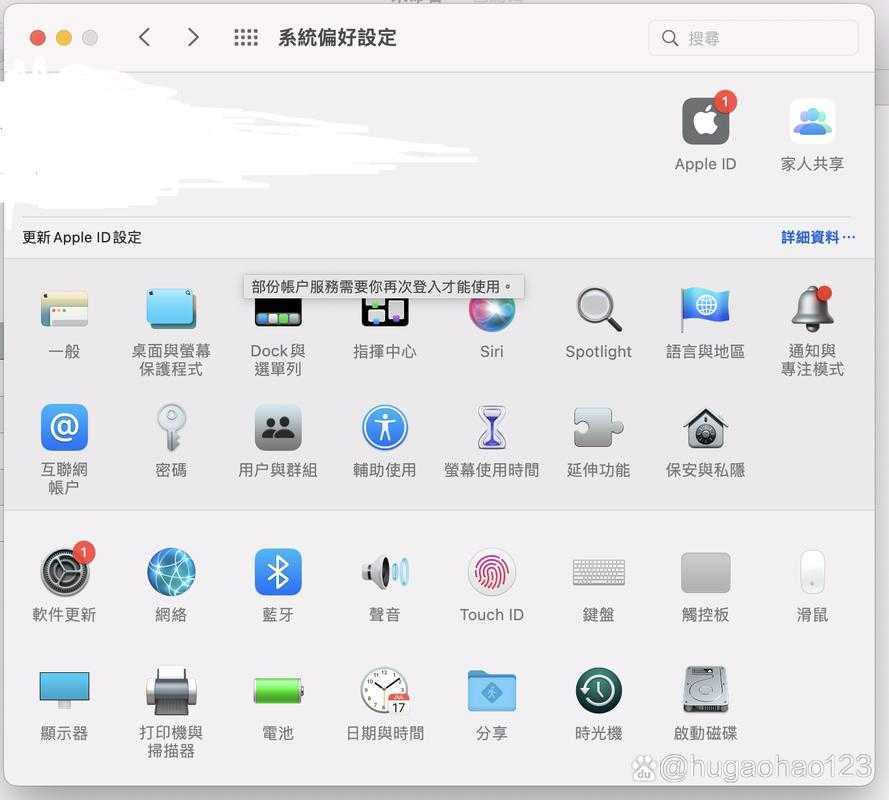Open Spotlight preferences
This screenshot has width=889, height=800.
(598, 310)
